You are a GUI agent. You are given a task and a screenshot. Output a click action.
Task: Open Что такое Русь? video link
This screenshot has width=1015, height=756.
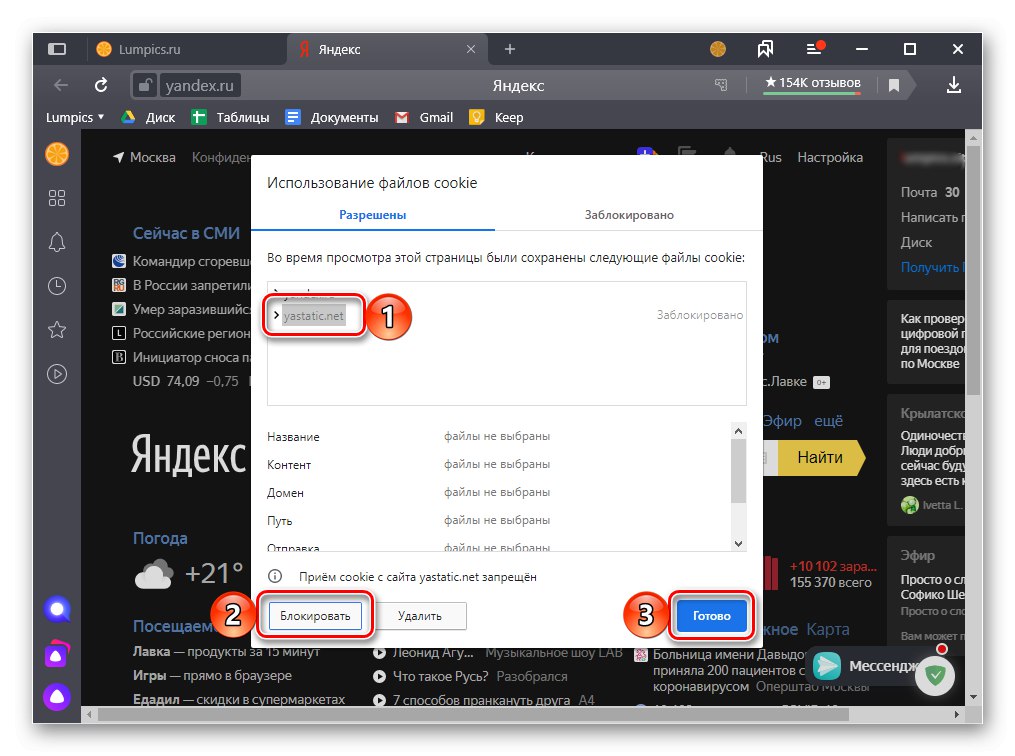coord(440,676)
